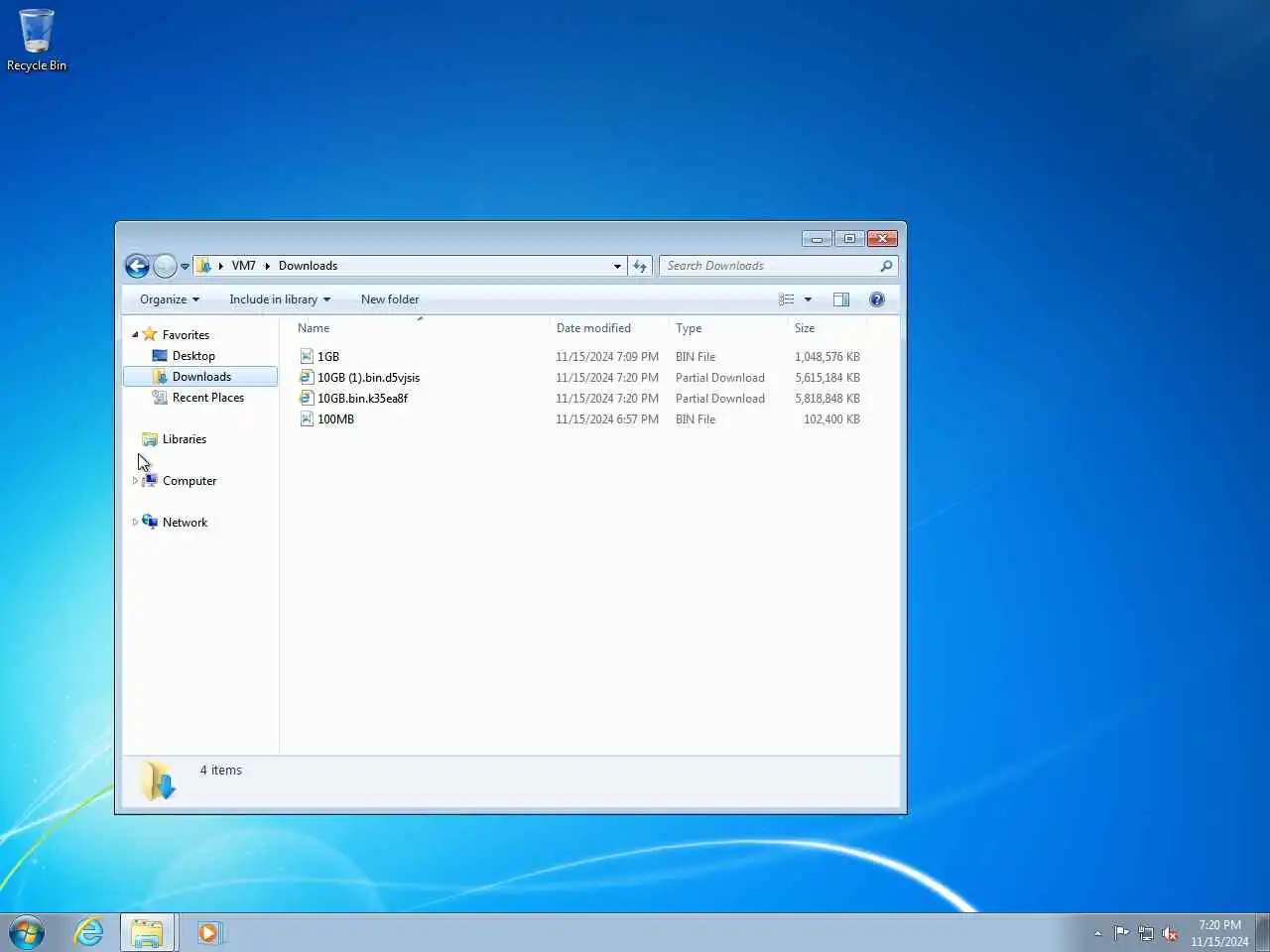Open the Recycle Bin desktop icon
The height and width of the screenshot is (952, 1270).
[x=37, y=41]
